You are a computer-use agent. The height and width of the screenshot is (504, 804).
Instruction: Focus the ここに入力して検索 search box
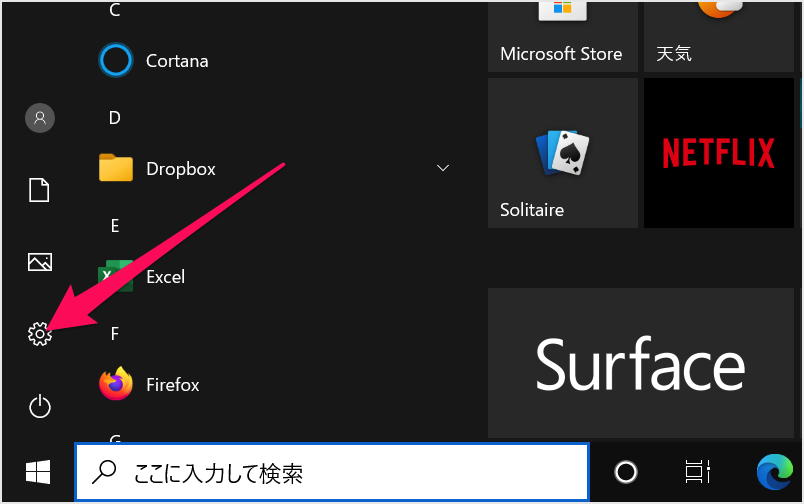coord(332,472)
